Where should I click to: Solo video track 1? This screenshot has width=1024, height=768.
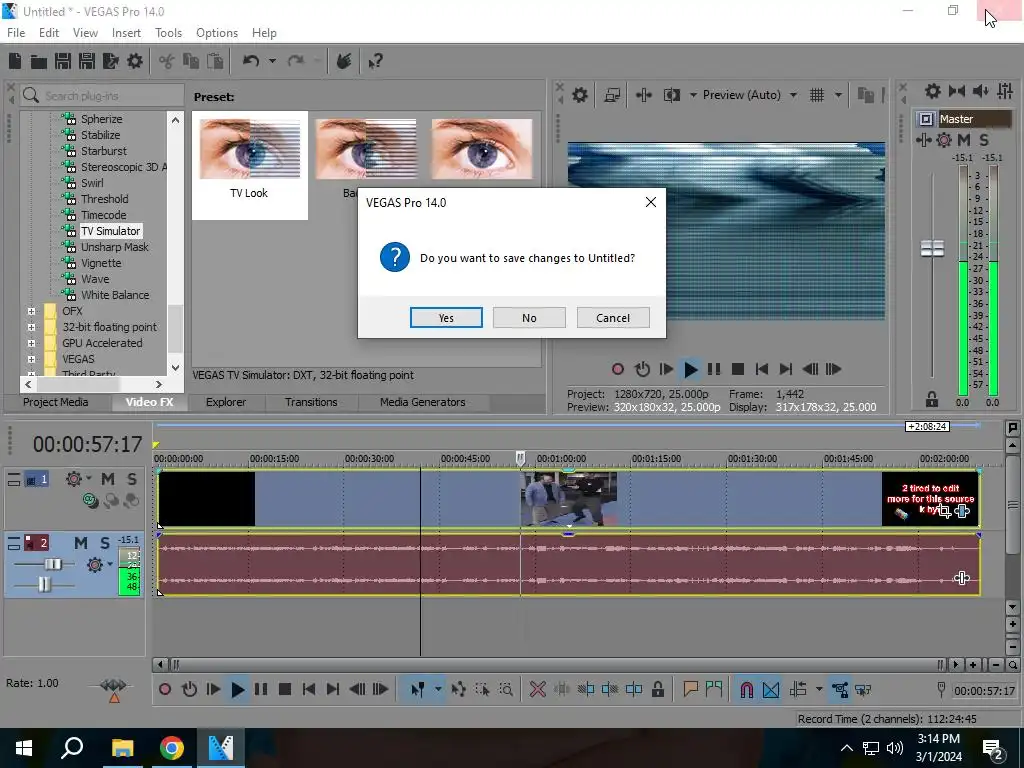tap(132, 479)
